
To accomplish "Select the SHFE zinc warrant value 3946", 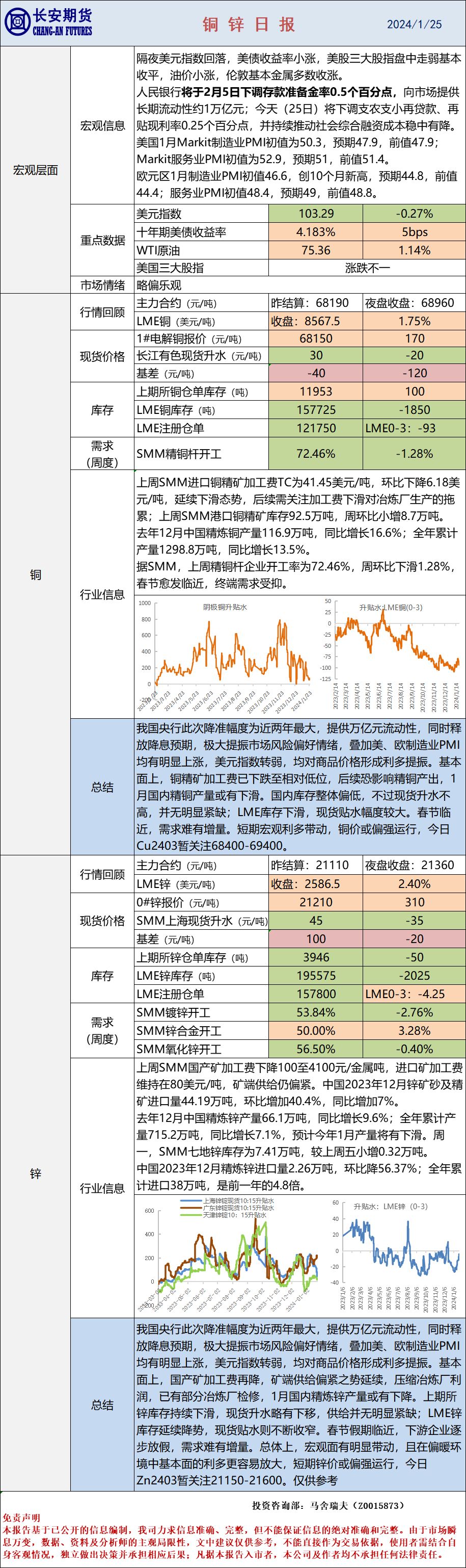I will [316, 957].
